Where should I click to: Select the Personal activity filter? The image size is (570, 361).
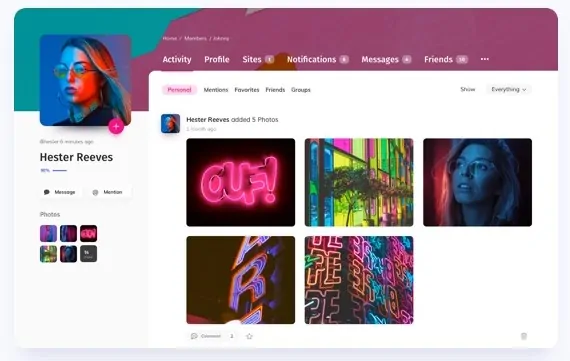179,90
